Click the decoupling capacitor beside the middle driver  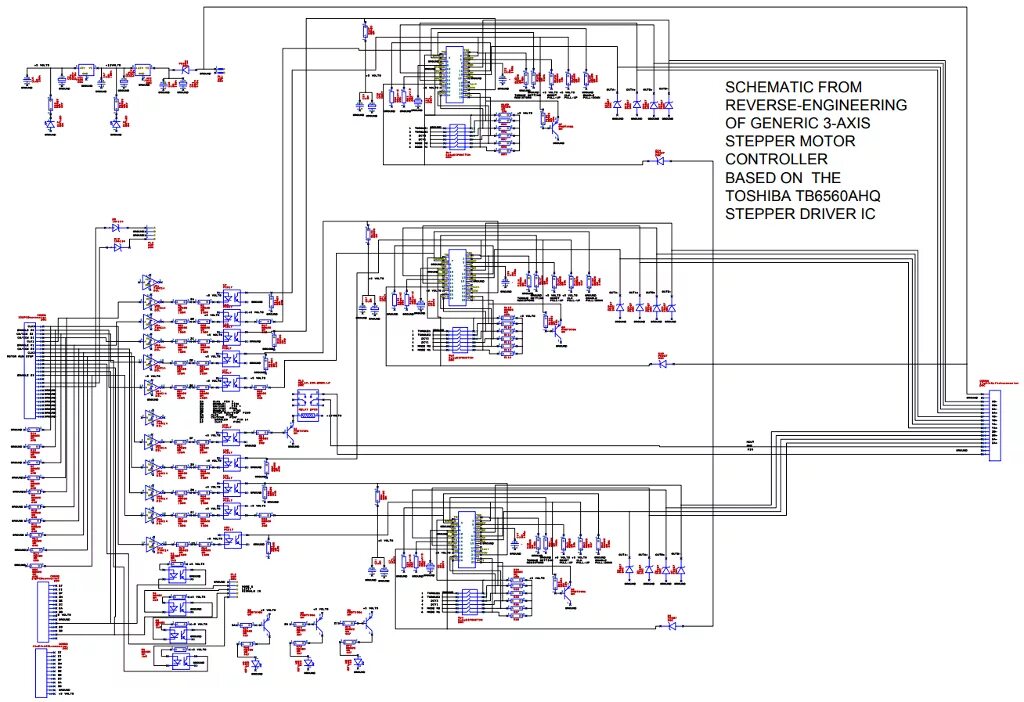point(504,282)
